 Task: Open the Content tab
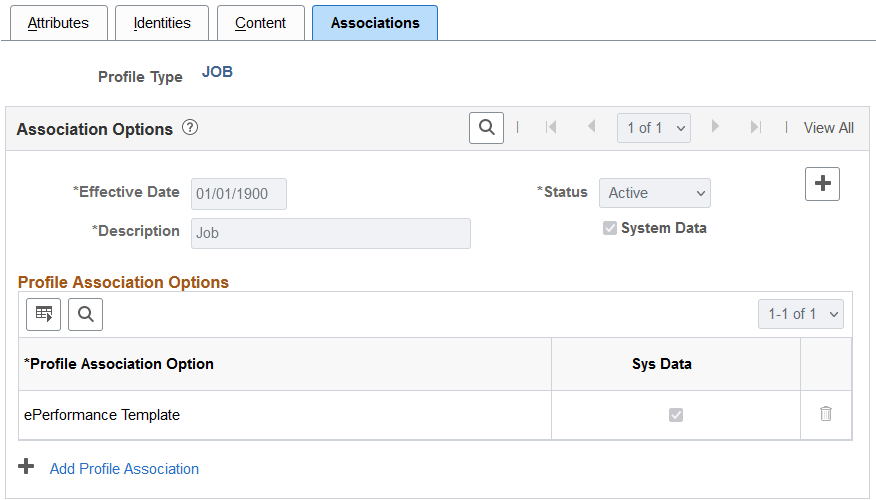(x=260, y=23)
